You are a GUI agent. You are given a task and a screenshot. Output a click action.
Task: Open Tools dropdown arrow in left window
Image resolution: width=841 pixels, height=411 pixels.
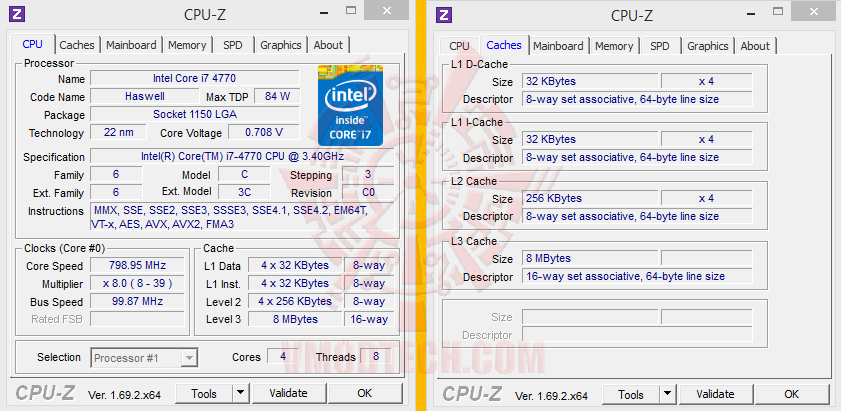coord(241,394)
